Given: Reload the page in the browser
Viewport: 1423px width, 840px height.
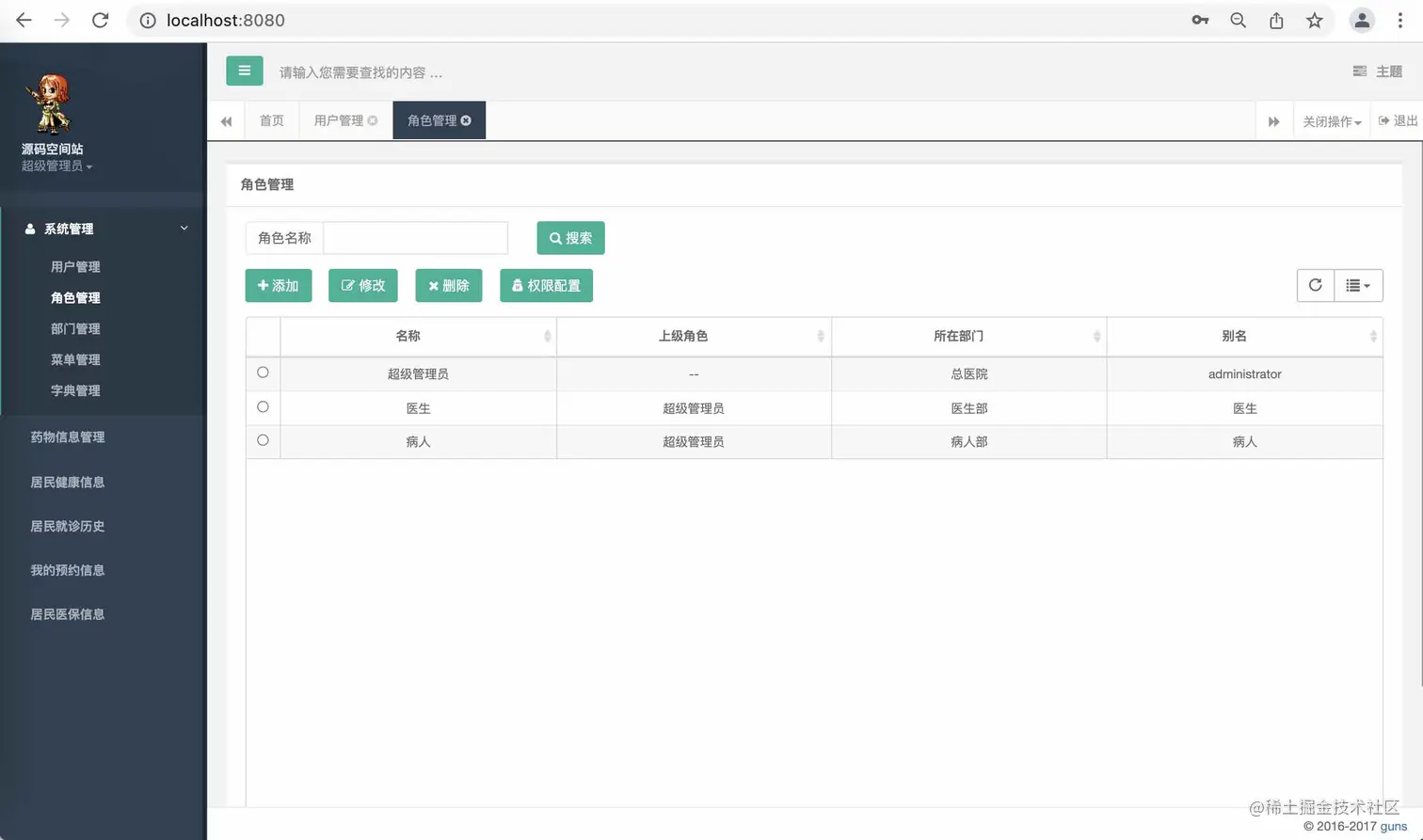Looking at the screenshot, I should click(x=100, y=20).
